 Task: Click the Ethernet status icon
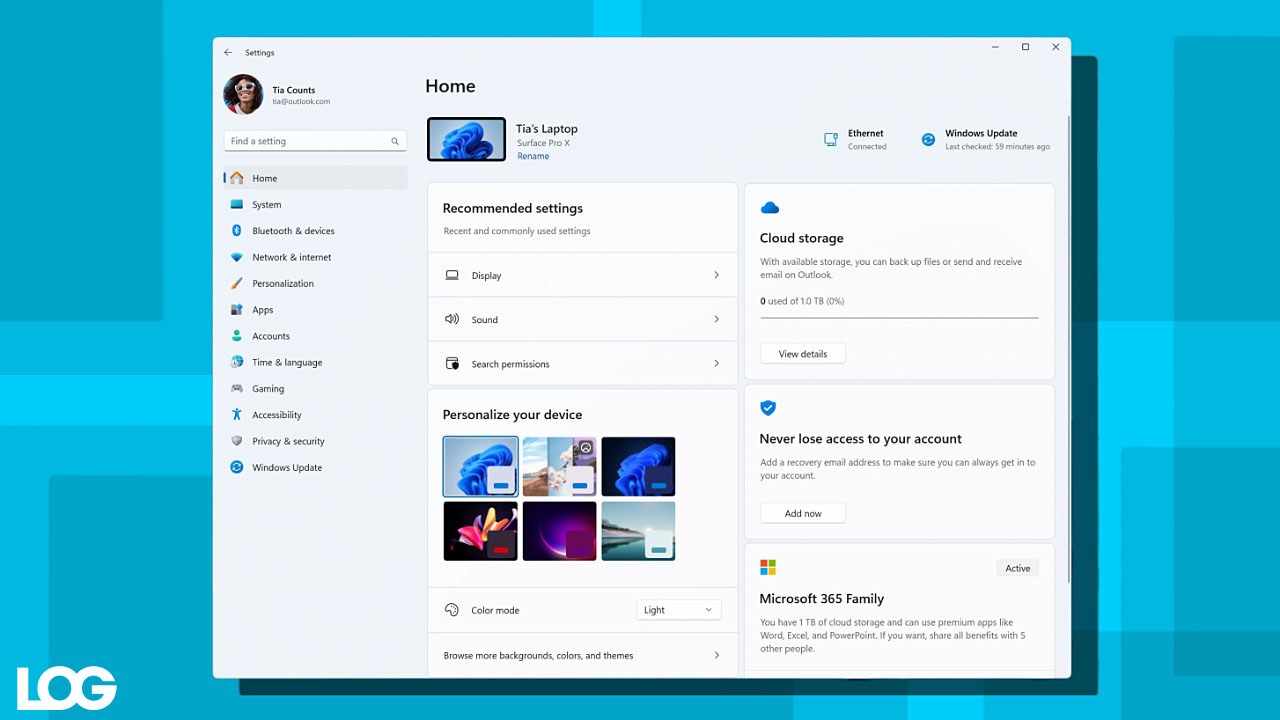click(831, 139)
